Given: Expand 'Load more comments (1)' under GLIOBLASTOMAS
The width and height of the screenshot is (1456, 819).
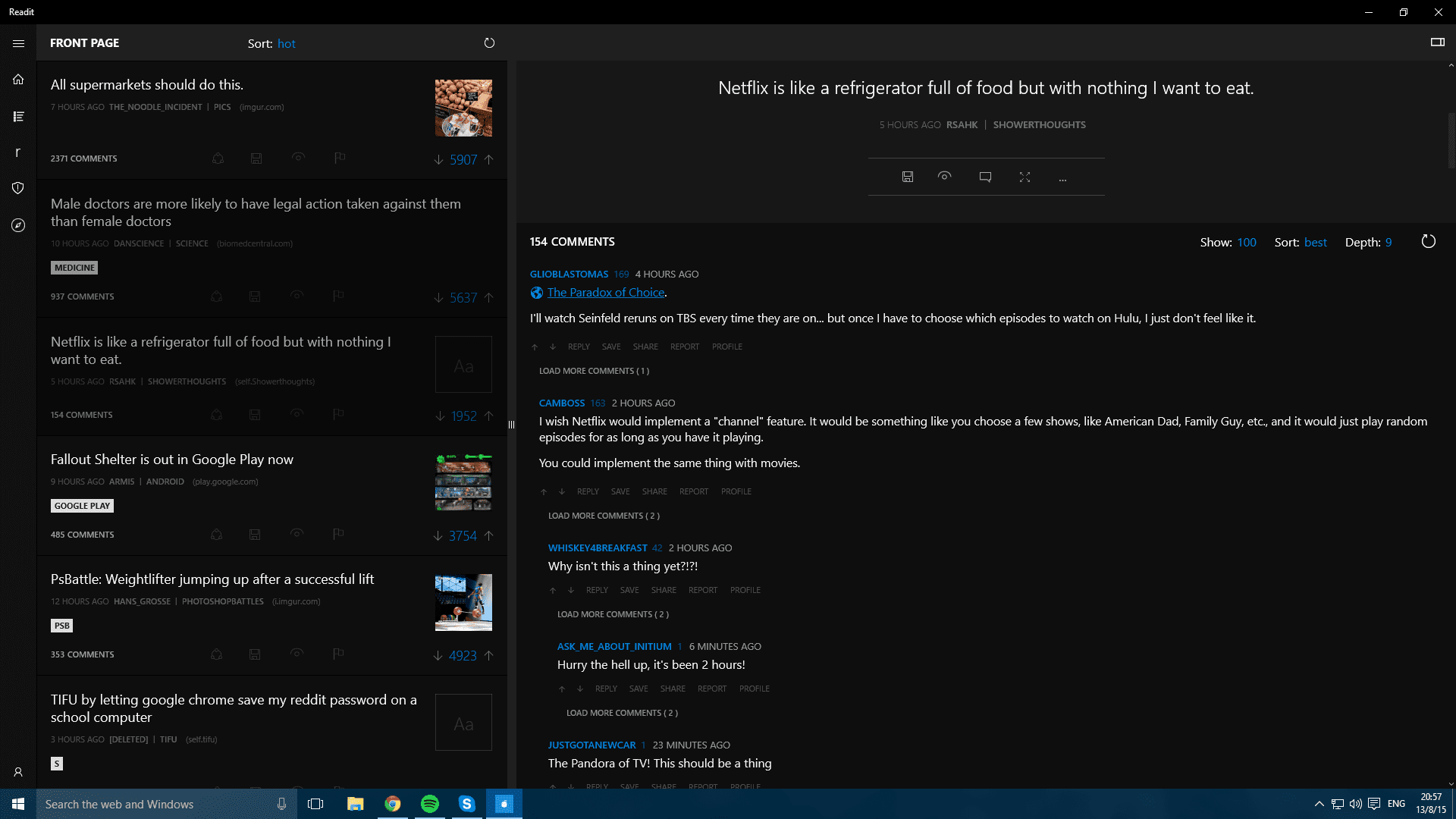Looking at the screenshot, I should pos(594,371).
